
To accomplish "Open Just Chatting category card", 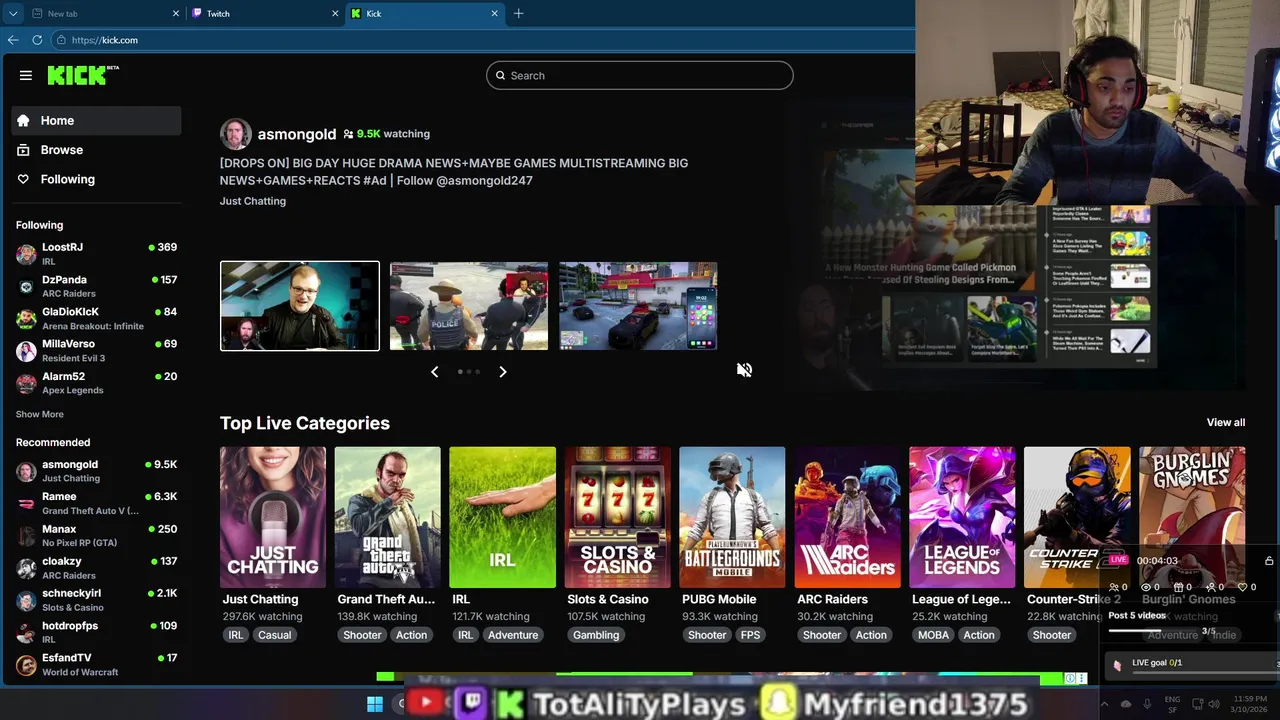I will [273, 517].
